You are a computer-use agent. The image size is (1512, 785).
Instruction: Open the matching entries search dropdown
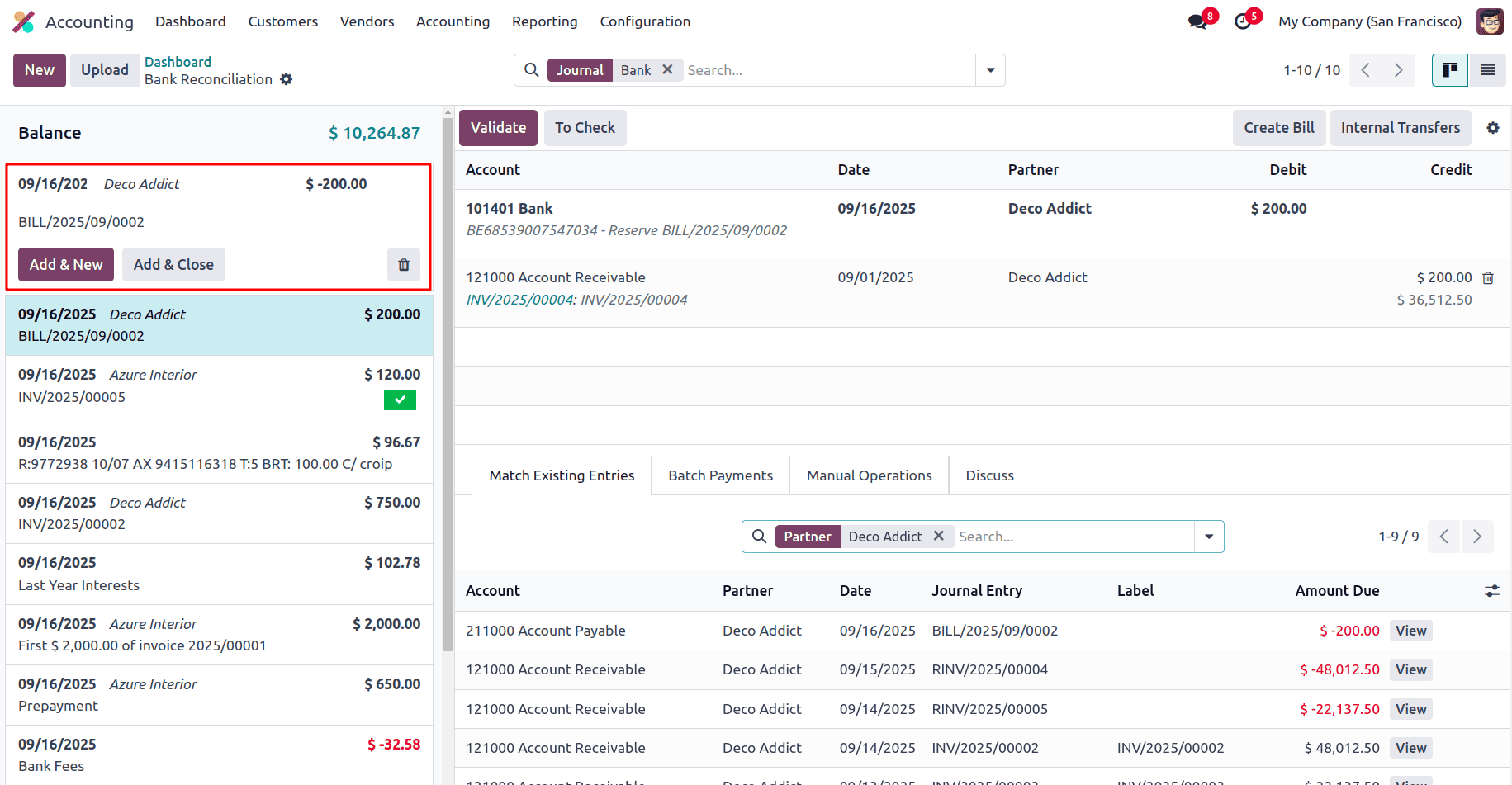[x=1209, y=537]
